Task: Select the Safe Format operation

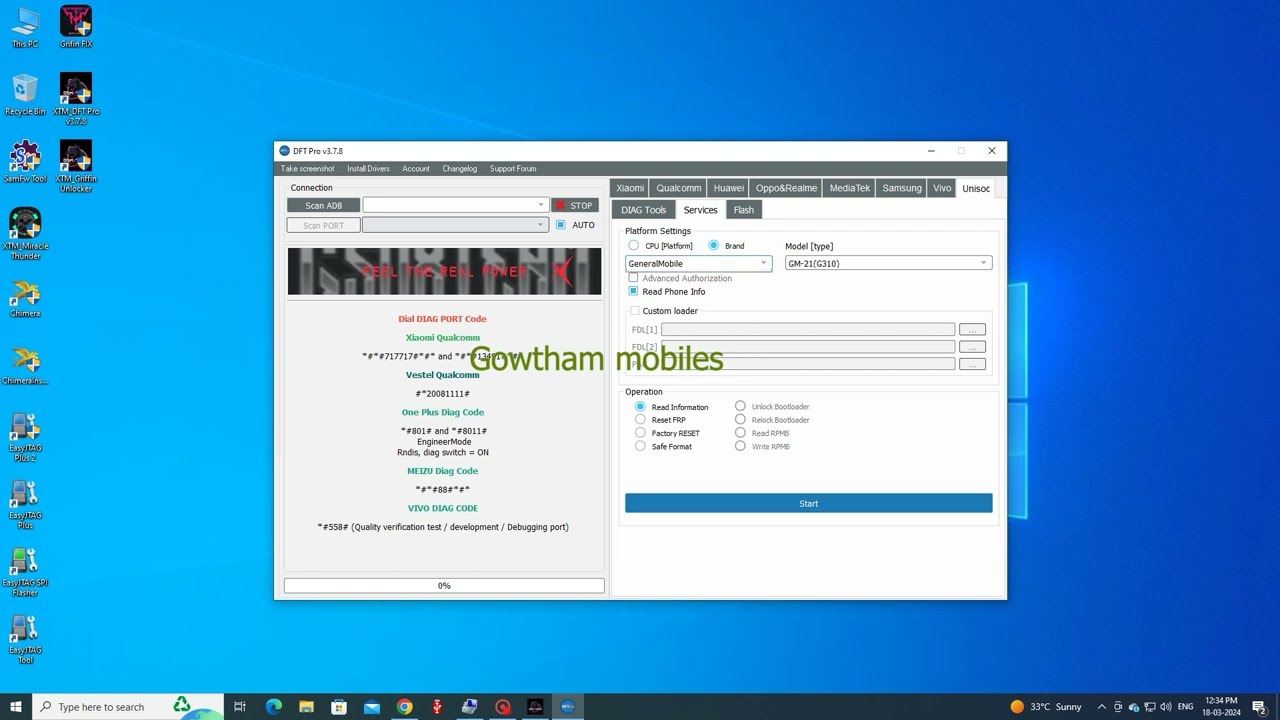Action: tap(640, 446)
